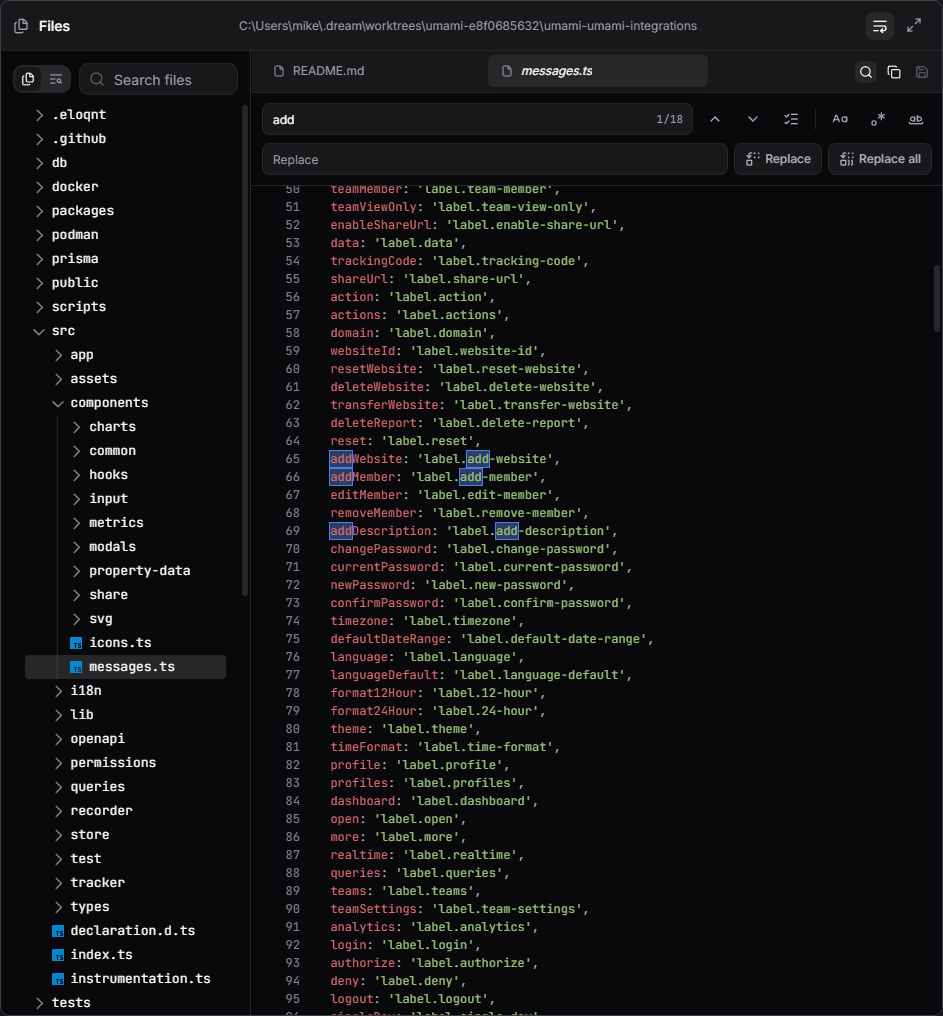Click the Replace button
This screenshot has width=943, height=1016.
click(778, 159)
